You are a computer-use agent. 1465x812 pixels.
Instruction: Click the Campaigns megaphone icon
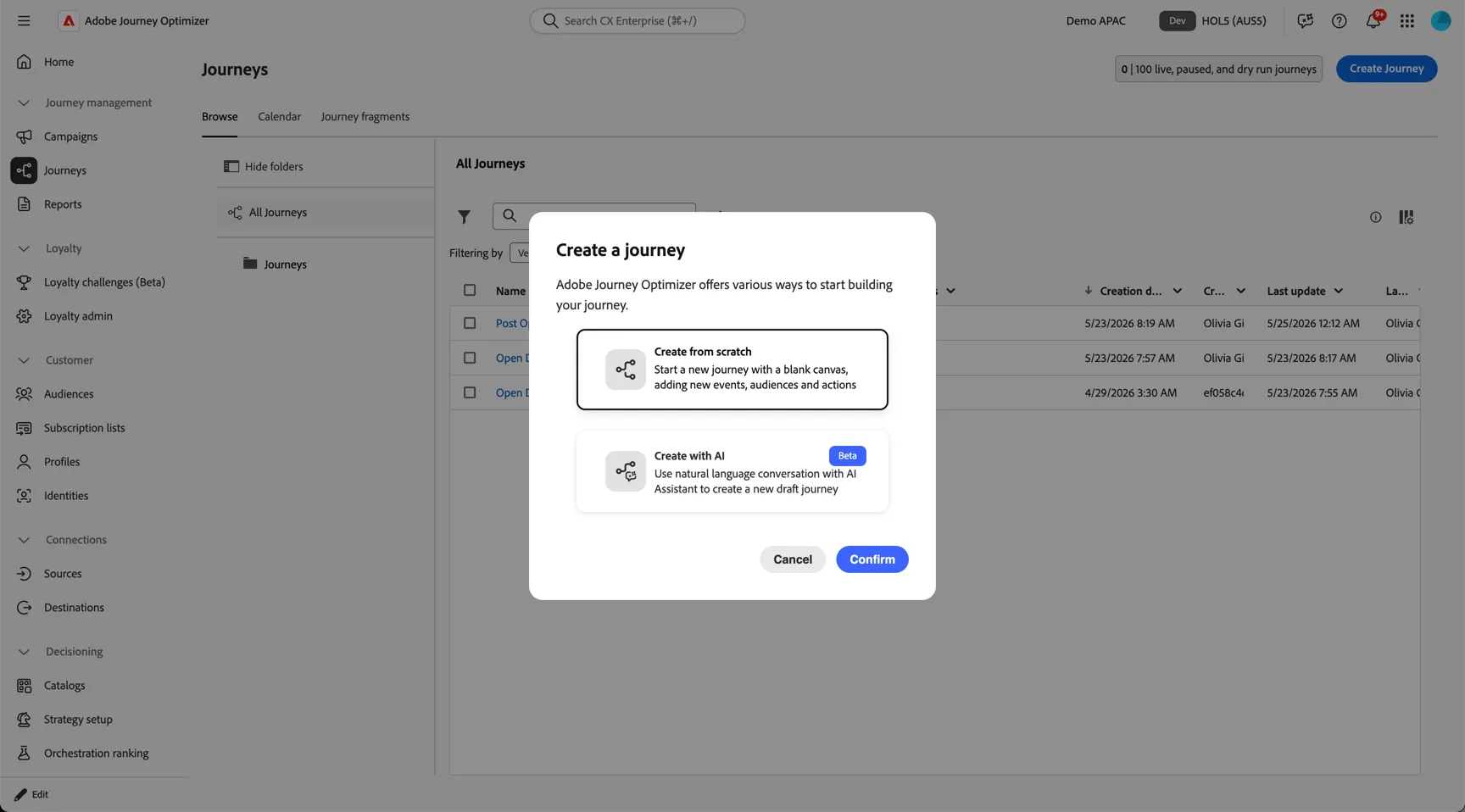click(x=24, y=136)
